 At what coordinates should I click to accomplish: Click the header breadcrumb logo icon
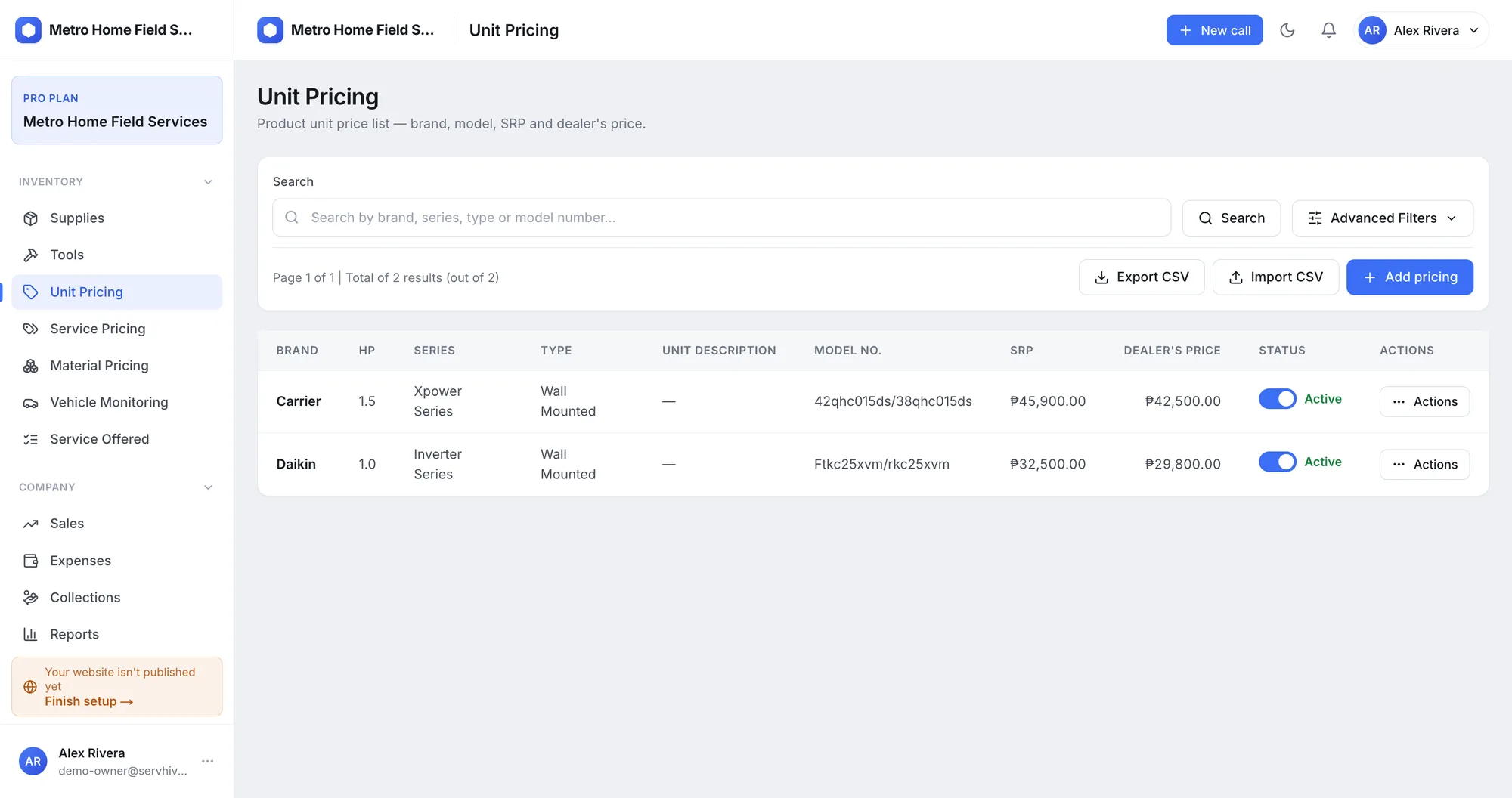click(x=270, y=30)
